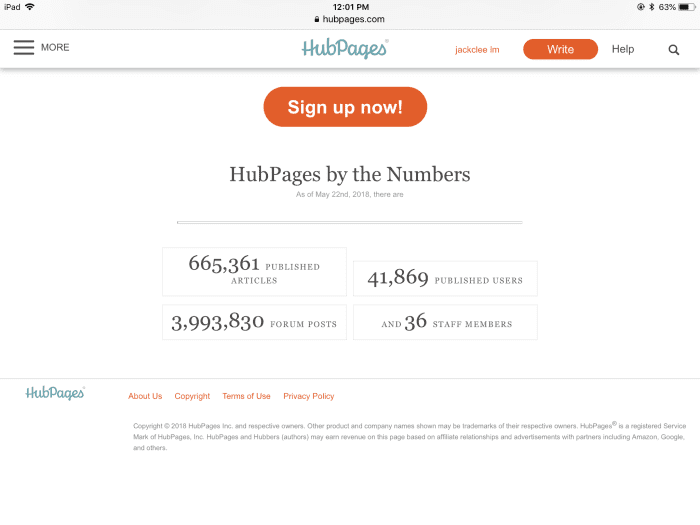The image size is (700, 525).
Task: Open the jackclee lm profile link
Action: coord(477,50)
